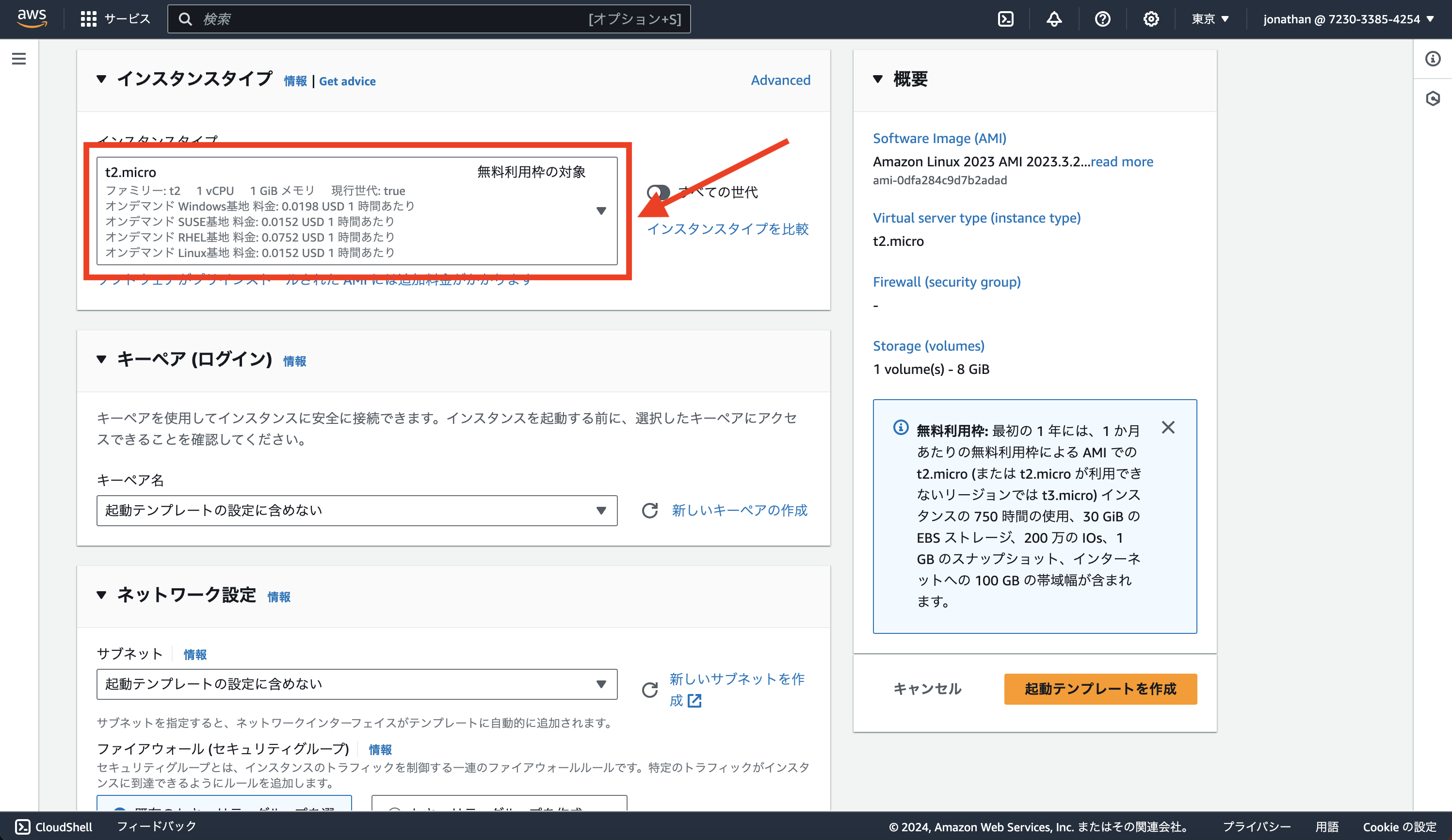This screenshot has height=840, width=1452.
Task: Open CloudShell from the top navigation bar
Action: coord(1006,18)
